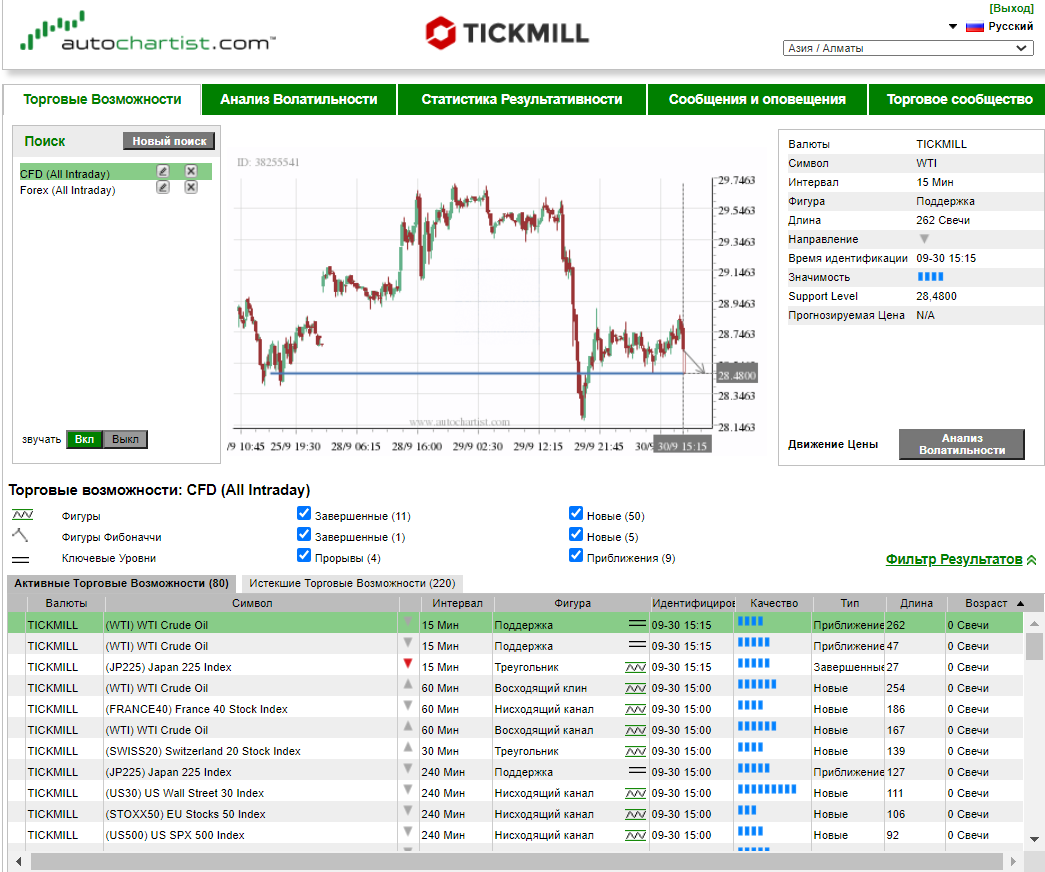Sort table by Длина column header
The height and width of the screenshot is (872, 1045).
click(x=916, y=603)
